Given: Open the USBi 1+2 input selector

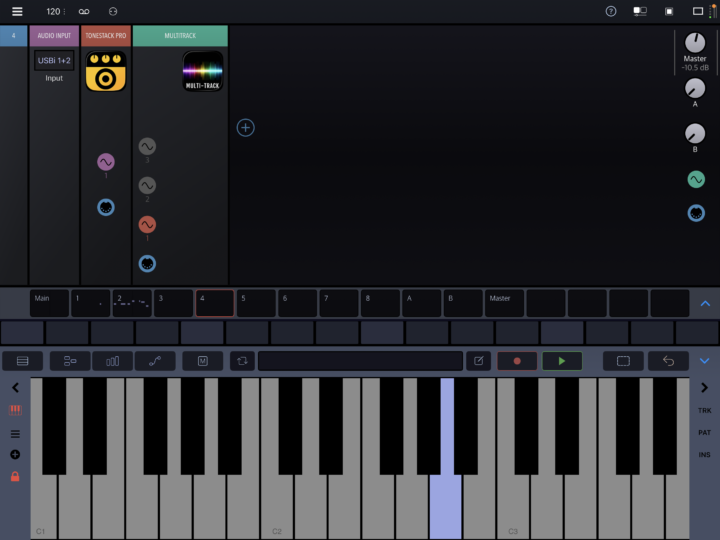Looking at the screenshot, I should [54, 61].
